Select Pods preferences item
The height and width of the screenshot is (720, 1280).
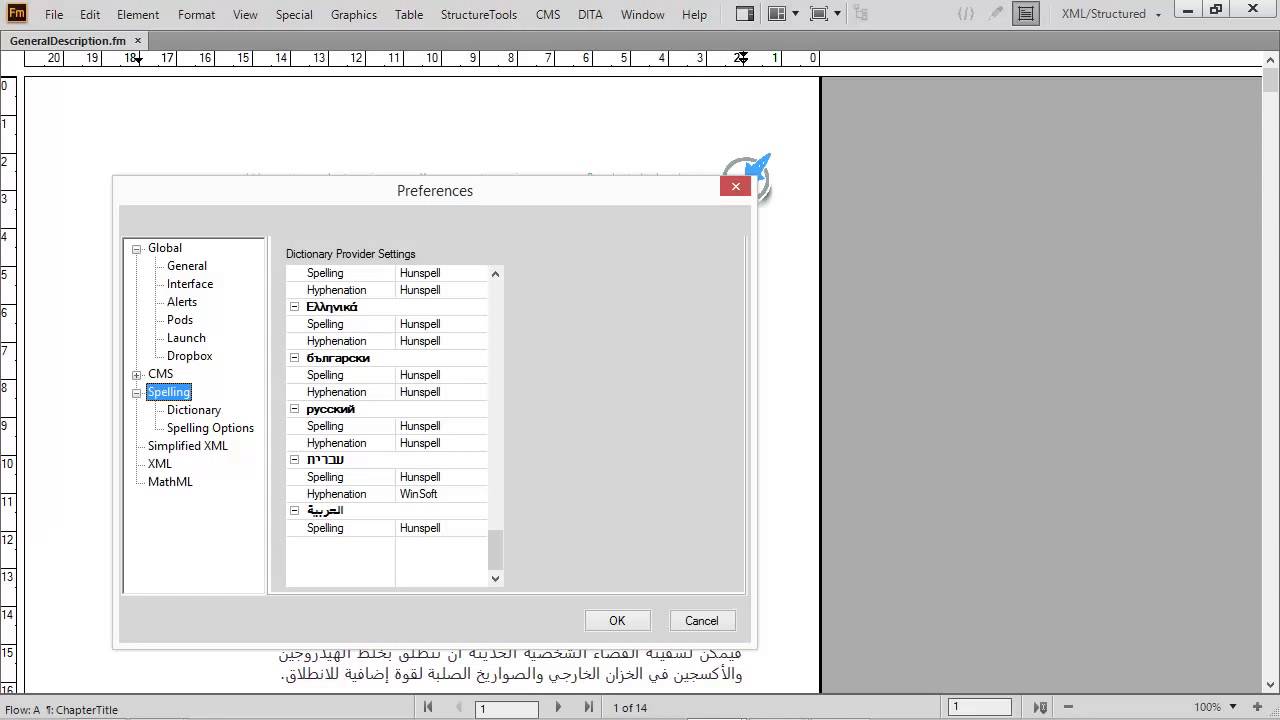pyautogui.click(x=180, y=320)
